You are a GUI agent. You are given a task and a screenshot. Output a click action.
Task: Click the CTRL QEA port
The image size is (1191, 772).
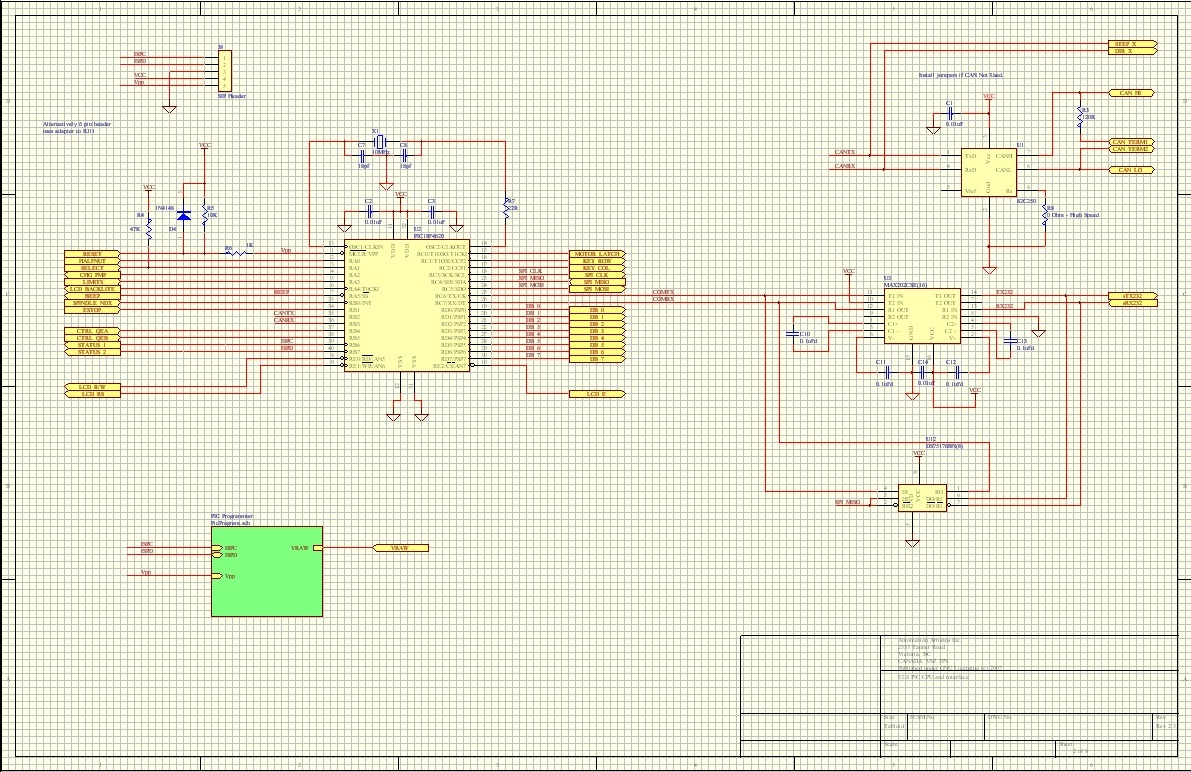tap(92, 331)
